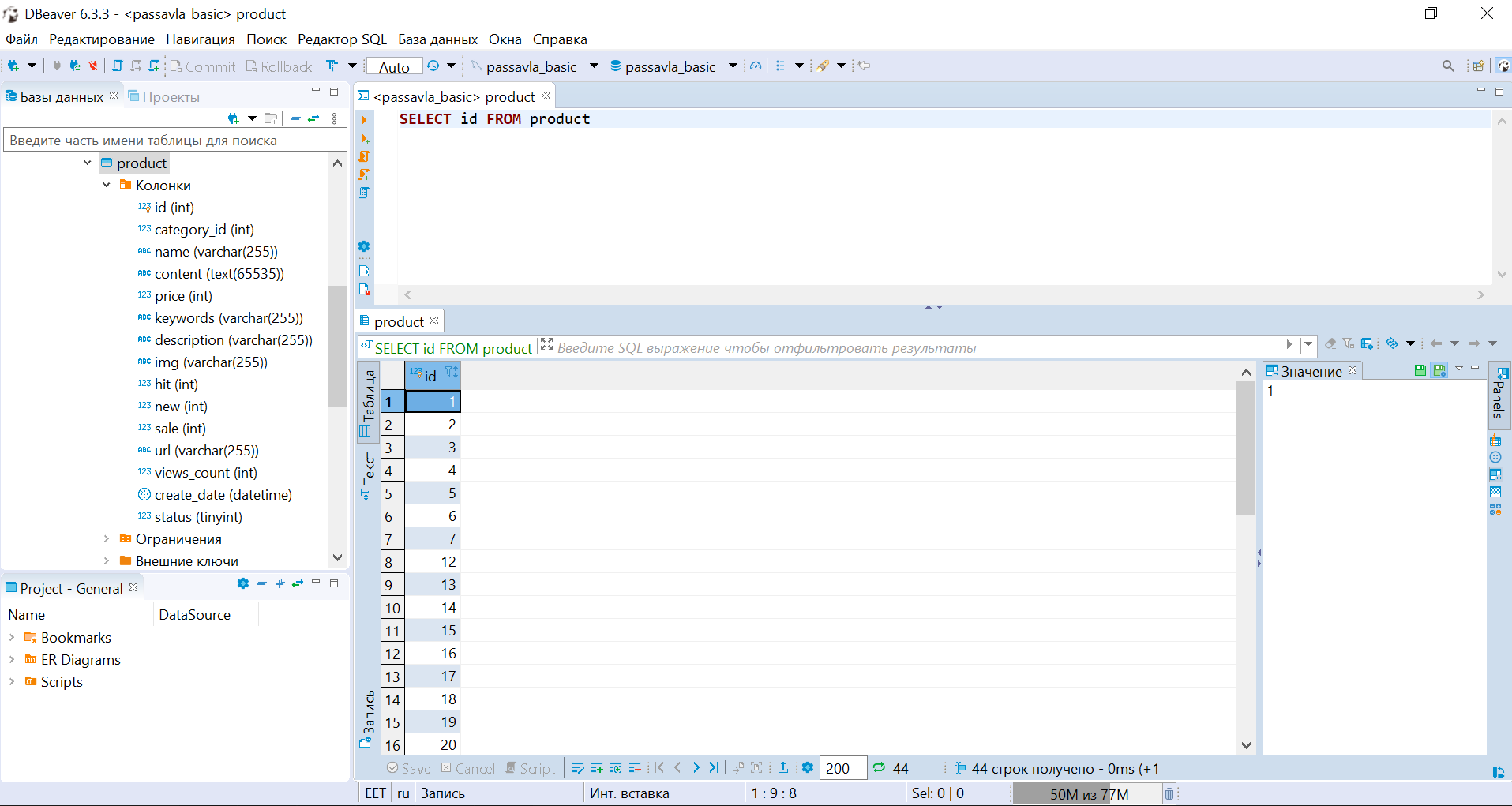Open the Навигация menu

coord(201,39)
